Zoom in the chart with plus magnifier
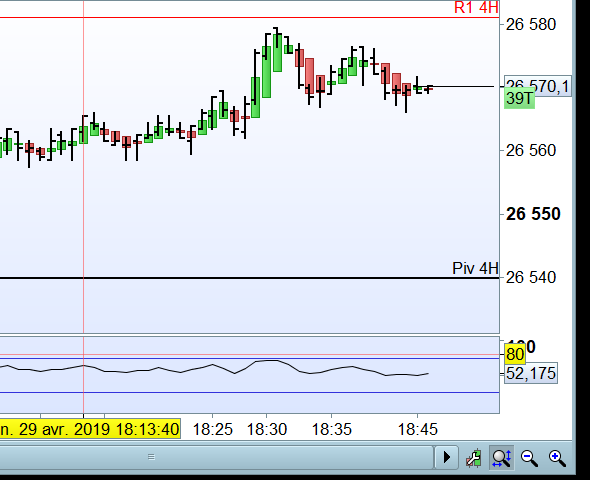This screenshot has height=480, width=590. 557,458
